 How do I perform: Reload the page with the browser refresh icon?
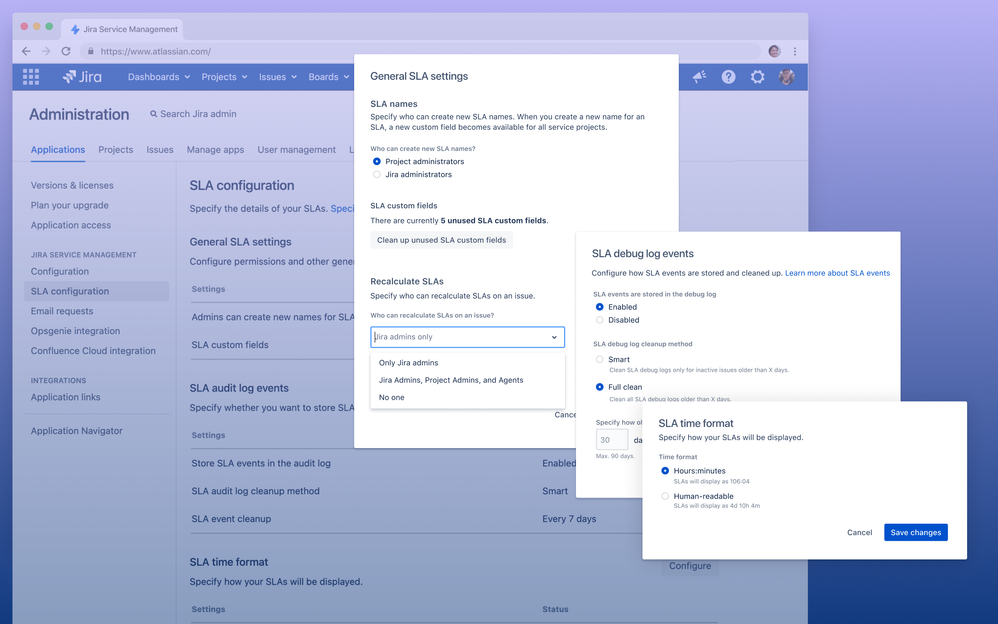[66, 51]
